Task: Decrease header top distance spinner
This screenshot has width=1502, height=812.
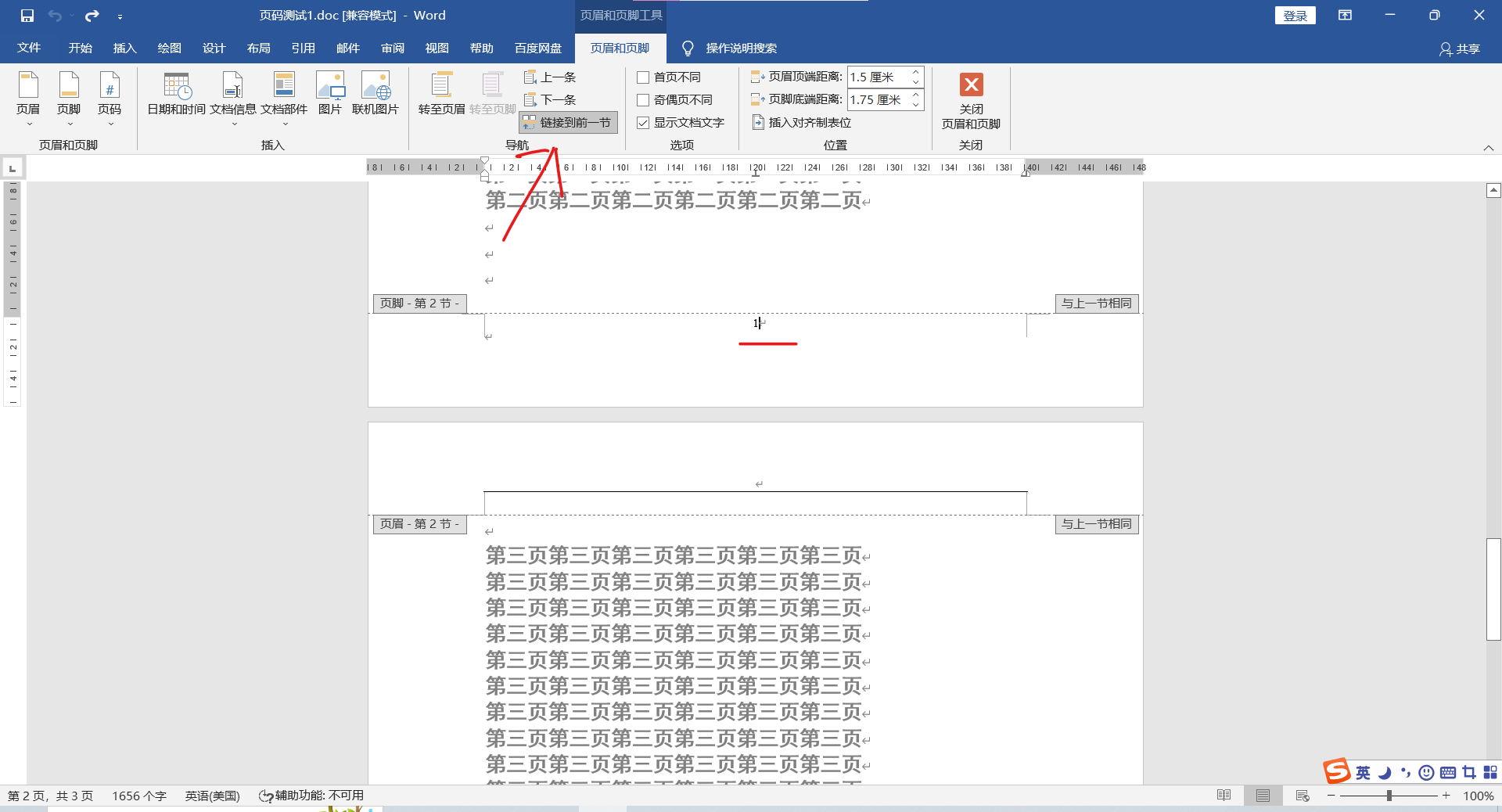Action: (x=916, y=82)
